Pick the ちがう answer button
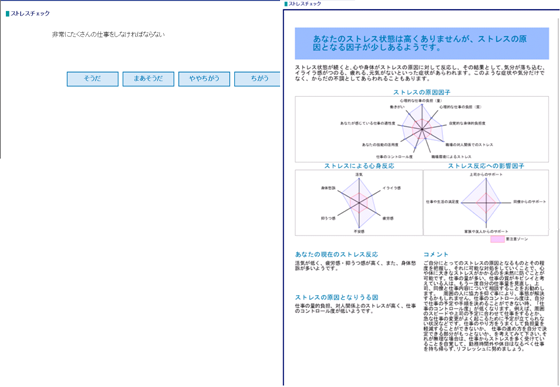560x387 pixels. click(257, 79)
